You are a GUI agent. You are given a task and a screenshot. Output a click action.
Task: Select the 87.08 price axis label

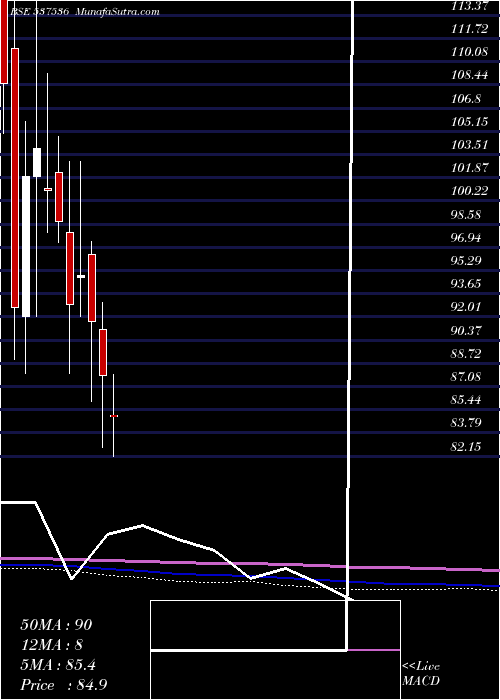pos(466,377)
